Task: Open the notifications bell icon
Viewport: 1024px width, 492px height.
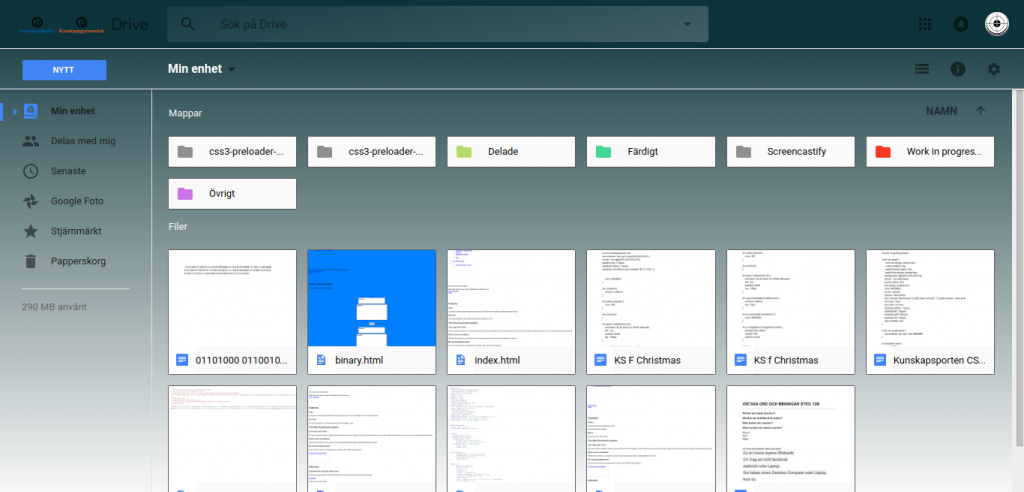Action: tap(961, 24)
